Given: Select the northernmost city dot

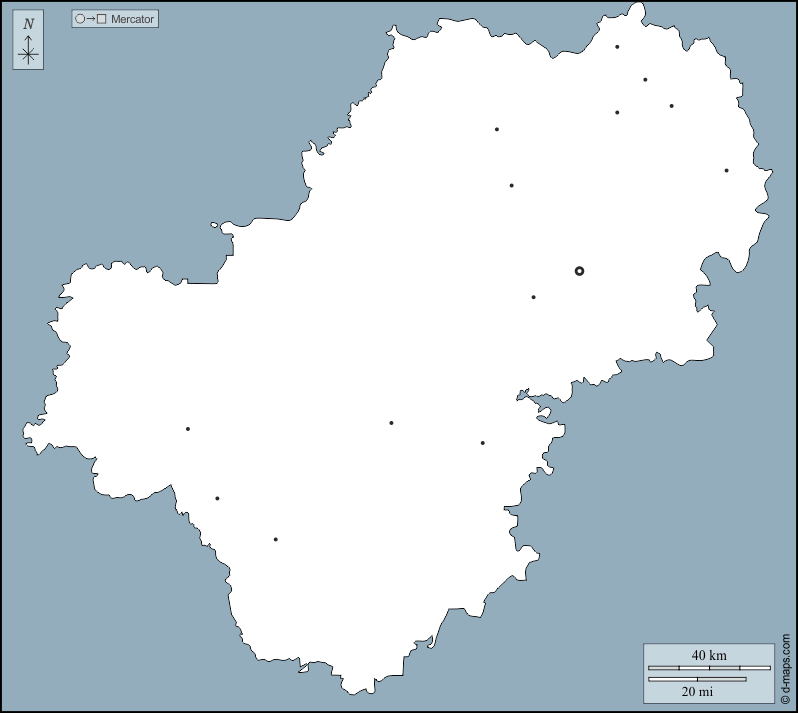Looking at the screenshot, I should (x=617, y=47).
